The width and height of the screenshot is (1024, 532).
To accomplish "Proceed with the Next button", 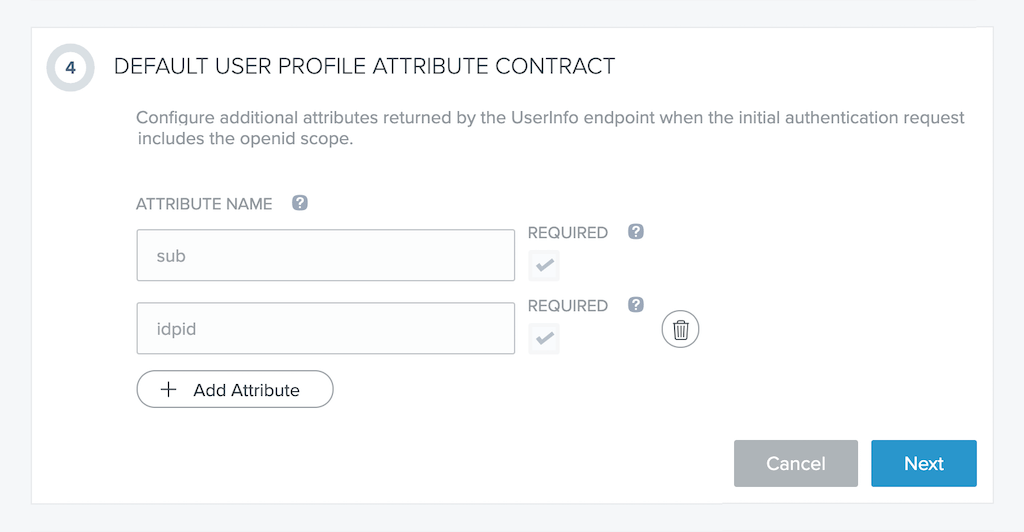I will (923, 463).
